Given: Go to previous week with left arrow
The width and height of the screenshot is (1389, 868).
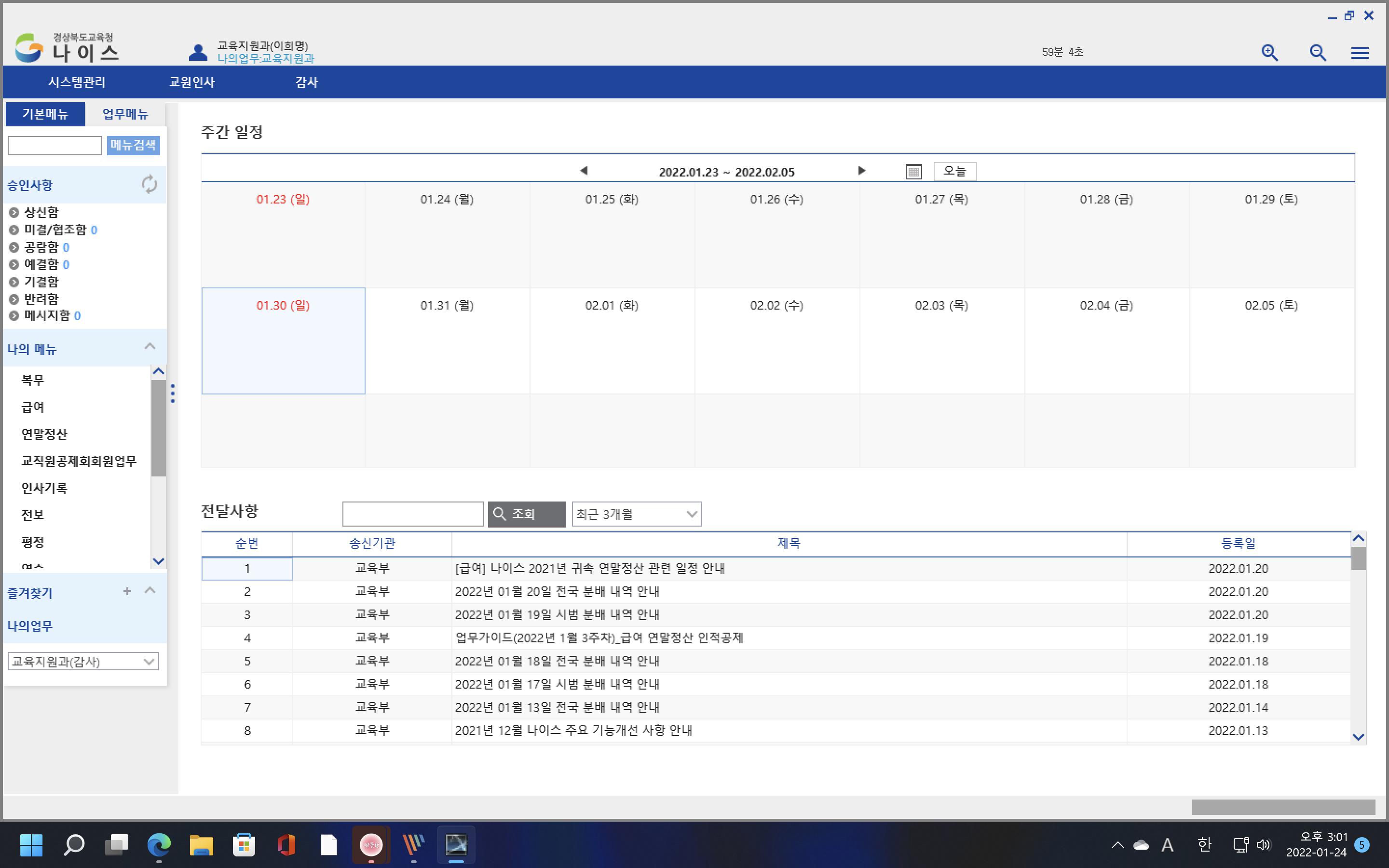Looking at the screenshot, I should 584,171.
